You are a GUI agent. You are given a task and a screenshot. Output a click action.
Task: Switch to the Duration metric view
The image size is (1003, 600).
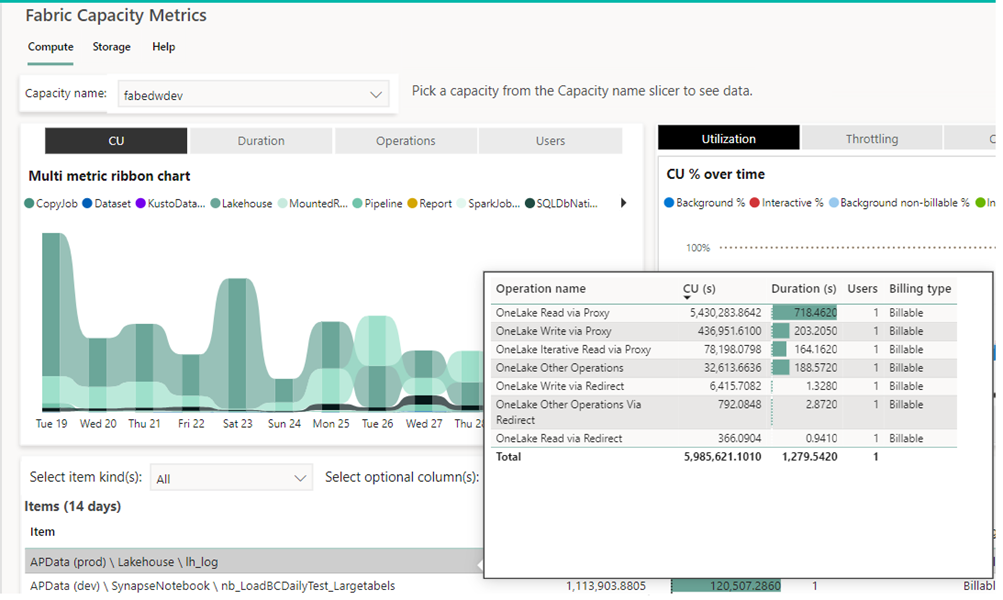[260, 140]
